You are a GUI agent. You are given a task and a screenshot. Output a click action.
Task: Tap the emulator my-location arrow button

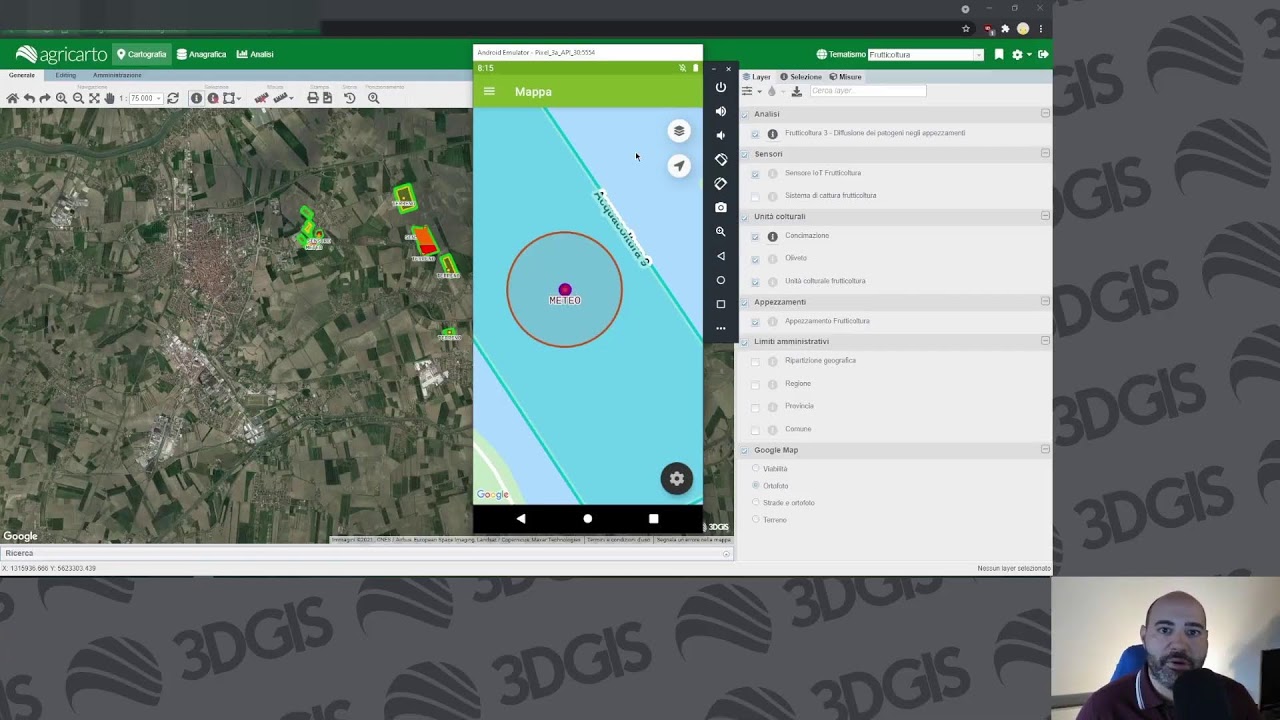679,166
